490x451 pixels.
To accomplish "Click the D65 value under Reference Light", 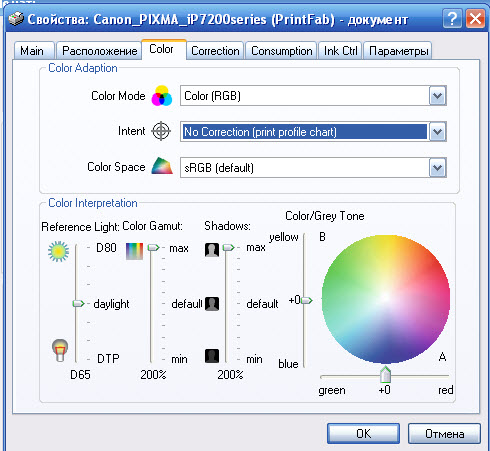I will 80,375.
